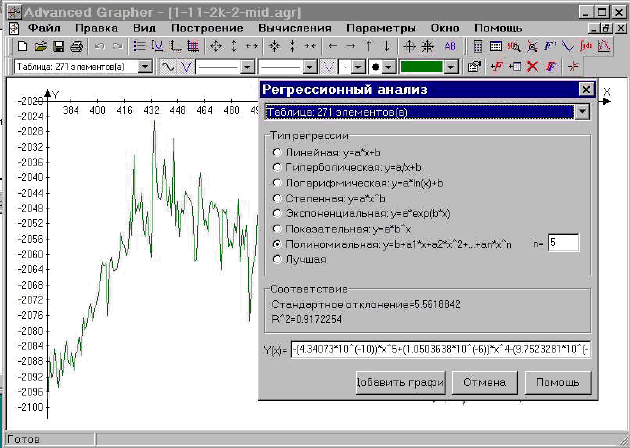Click the integration icon in the toolbar
The height and width of the screenshot is (448, 630).
(586, 46)
